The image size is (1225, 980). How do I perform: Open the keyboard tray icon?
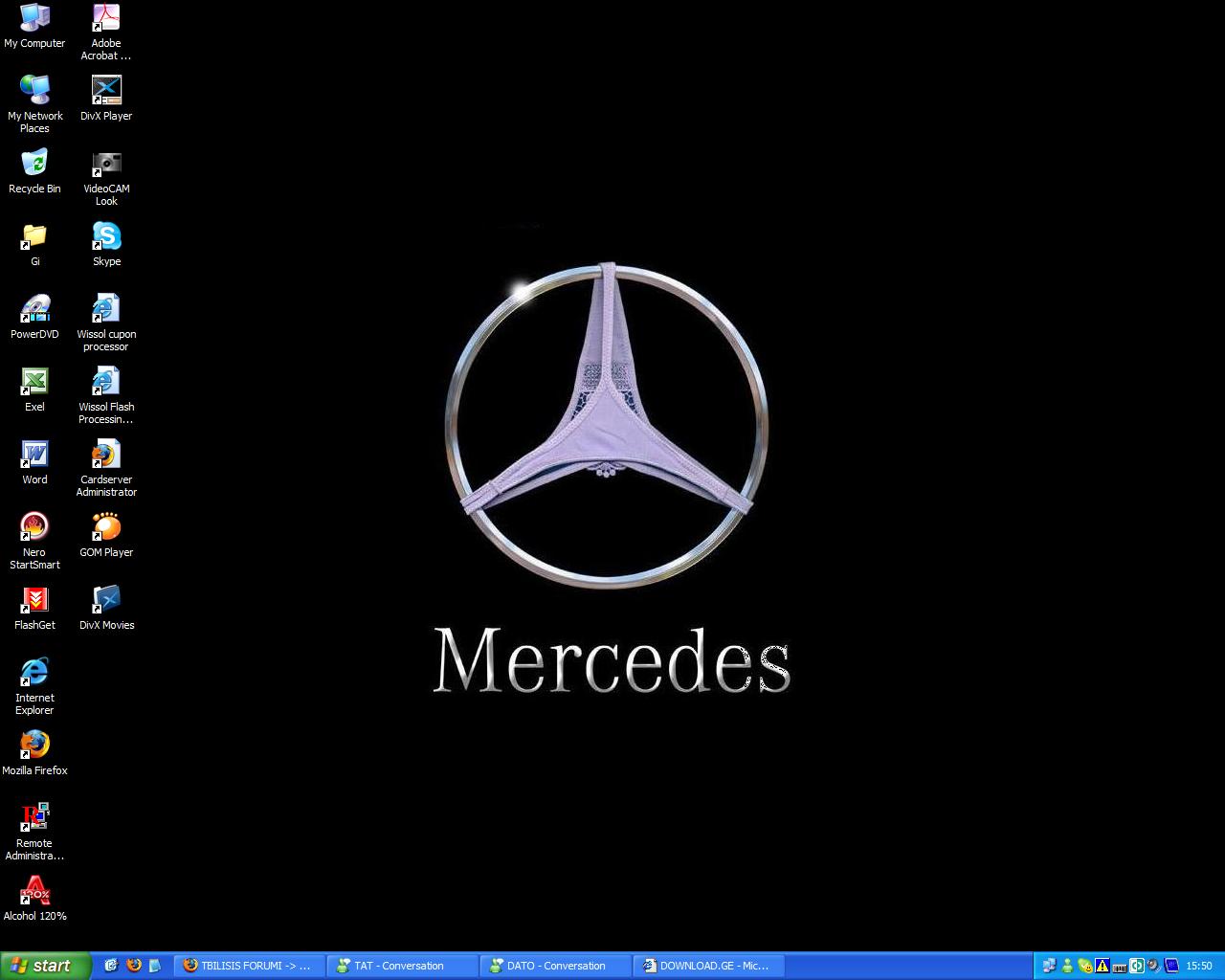point(1119,967)
